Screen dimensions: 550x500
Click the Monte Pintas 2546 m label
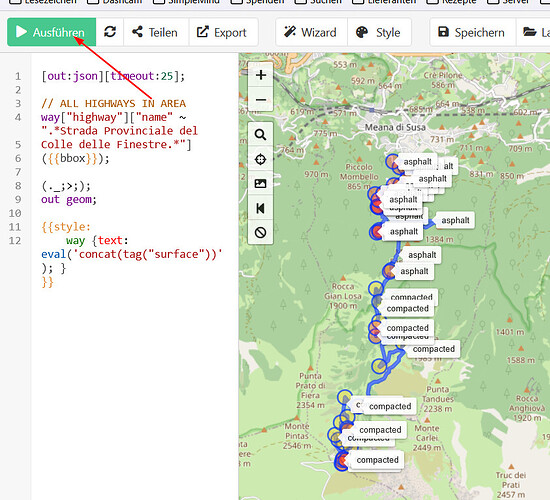pos(297,436)
